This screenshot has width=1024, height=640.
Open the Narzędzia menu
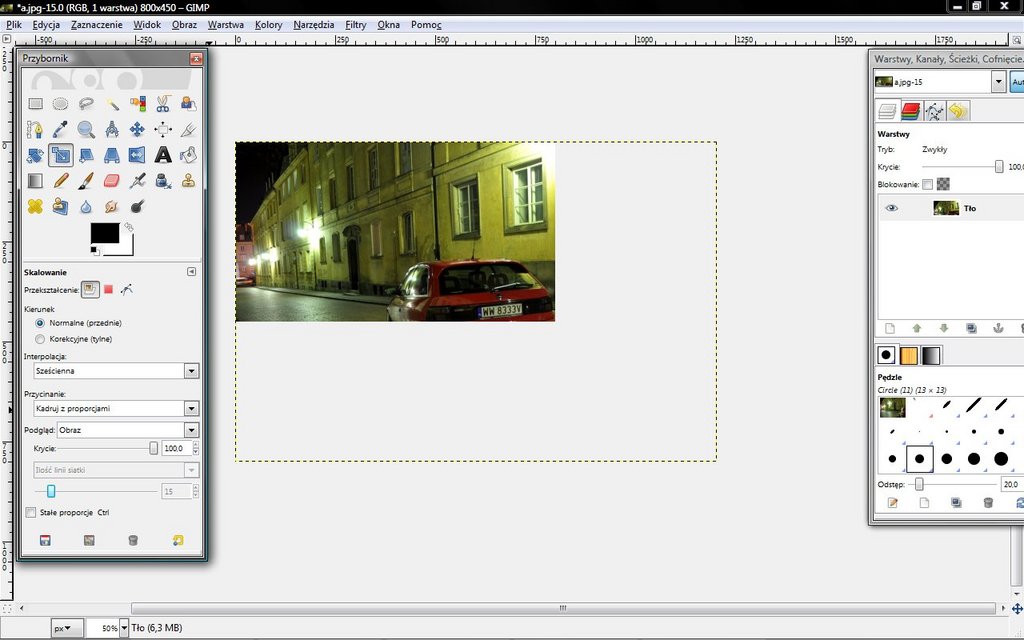tap(313, 25)
